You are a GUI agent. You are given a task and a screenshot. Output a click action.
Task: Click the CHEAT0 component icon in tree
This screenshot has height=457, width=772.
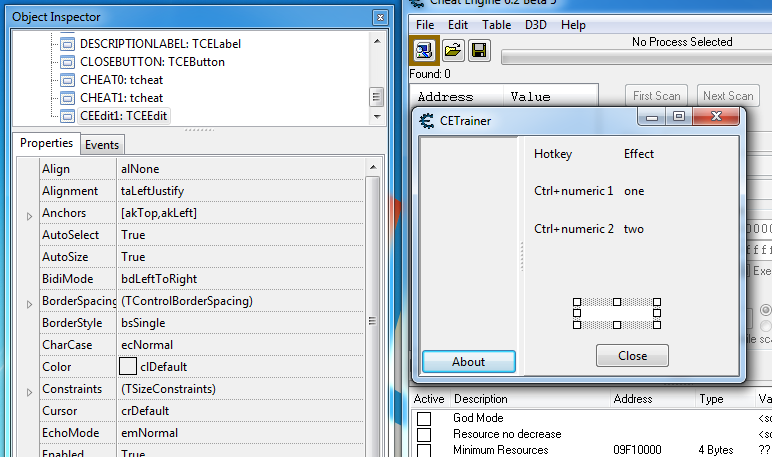click(x=67, y=80)
